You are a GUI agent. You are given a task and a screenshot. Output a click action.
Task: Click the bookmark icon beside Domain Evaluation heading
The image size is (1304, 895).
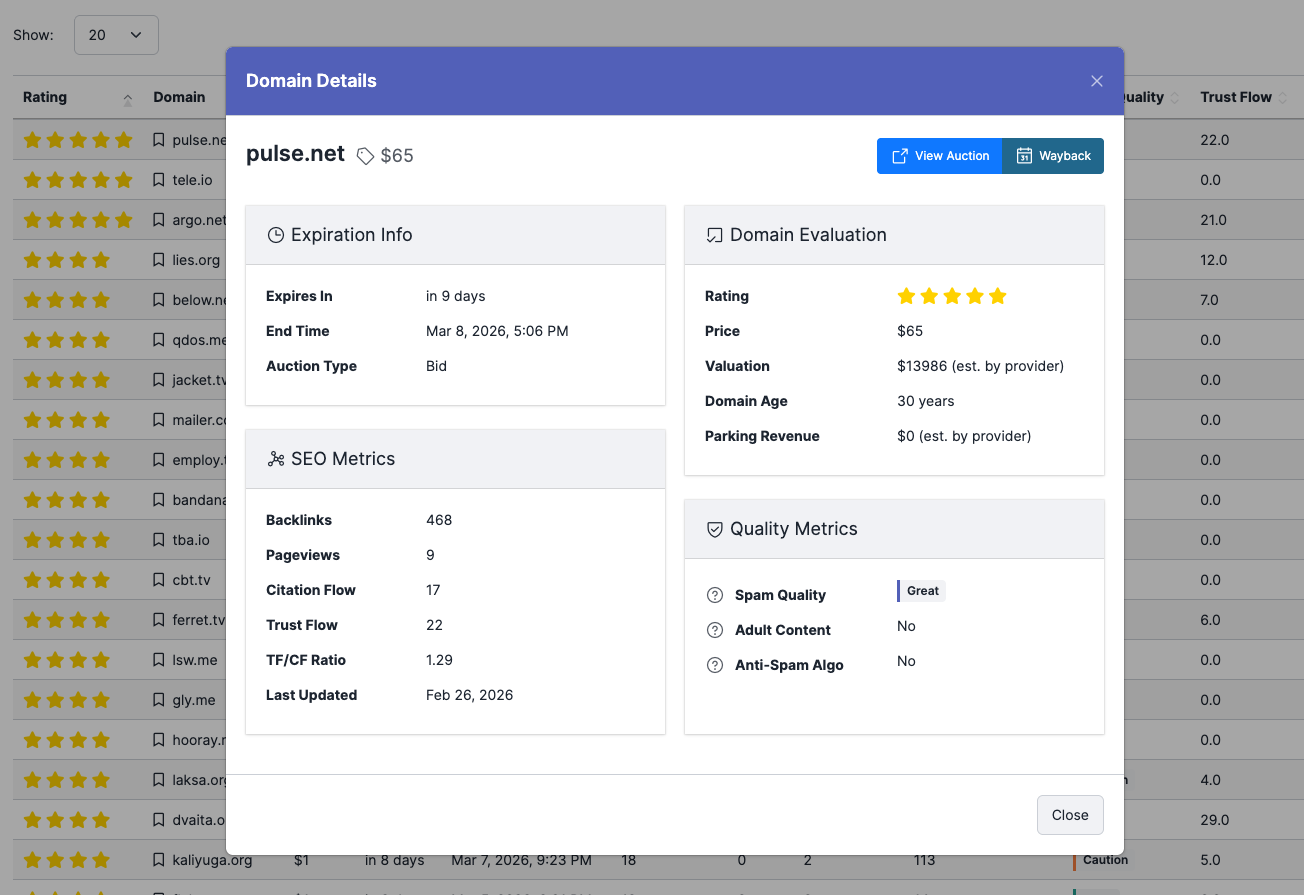coord(714,234)
